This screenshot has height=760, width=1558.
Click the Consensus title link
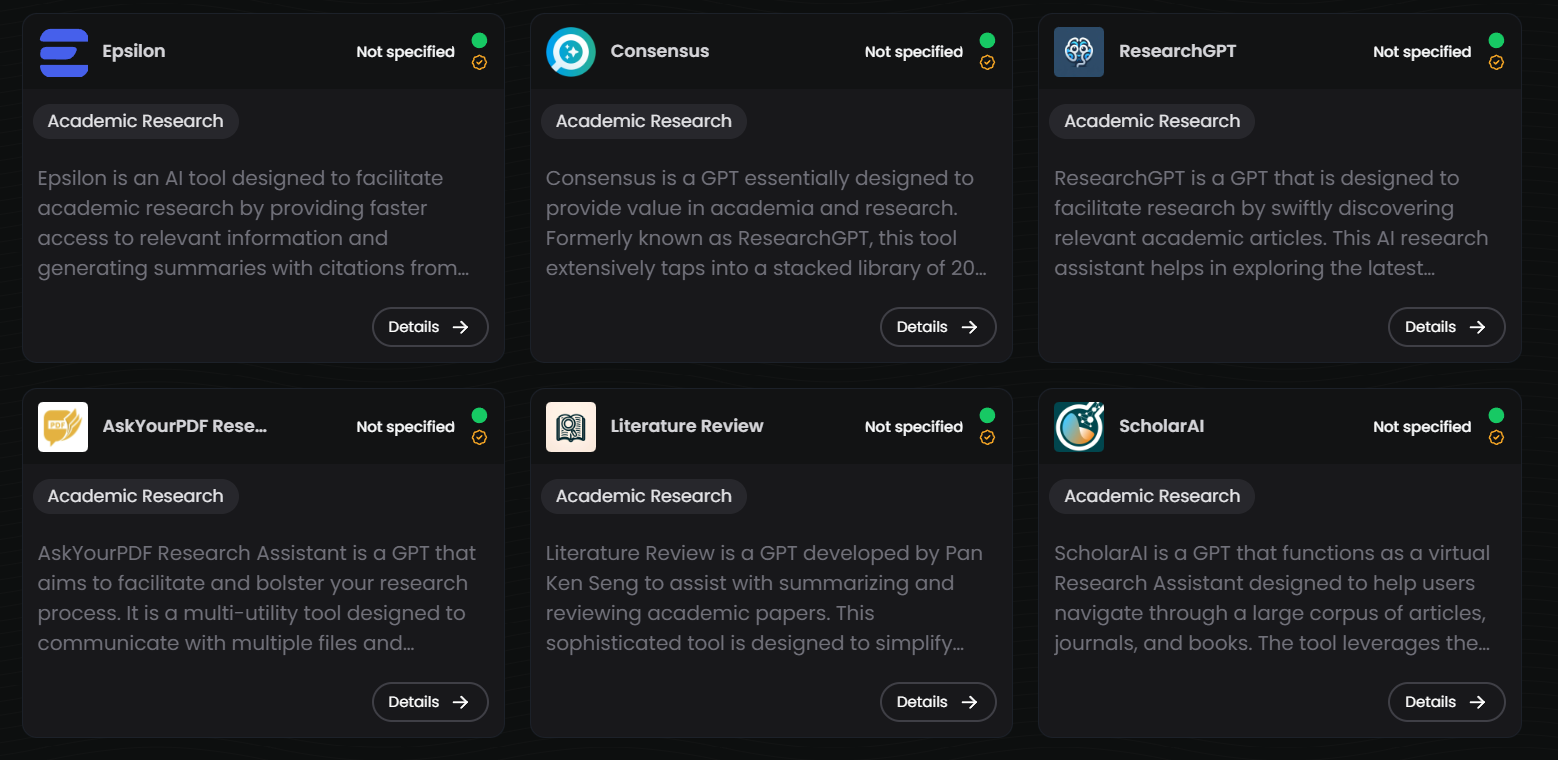pyautogui.click(x=660, y=52)
